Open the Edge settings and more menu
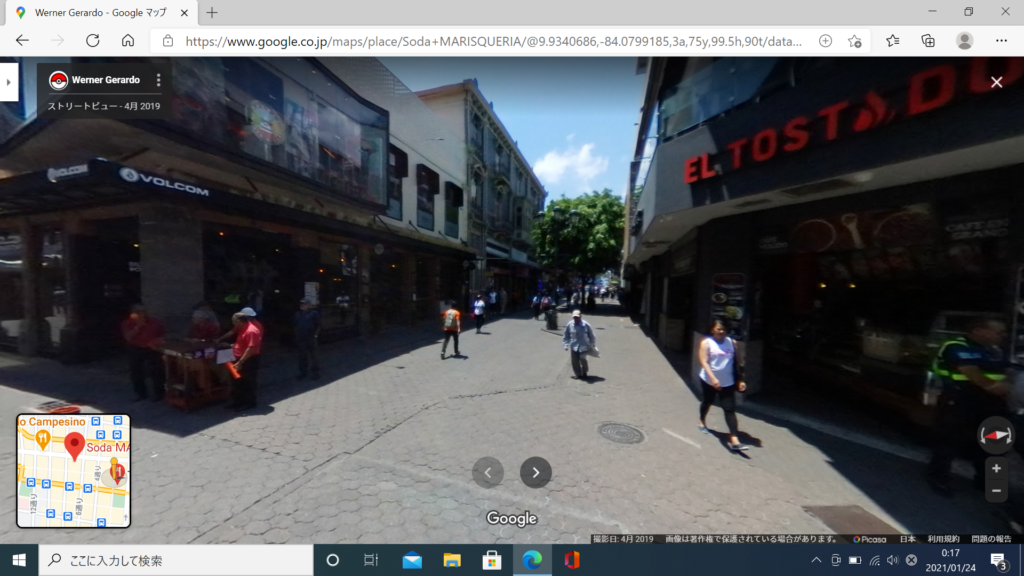Screen dimensions: 1024x576 pos(1001,40)
